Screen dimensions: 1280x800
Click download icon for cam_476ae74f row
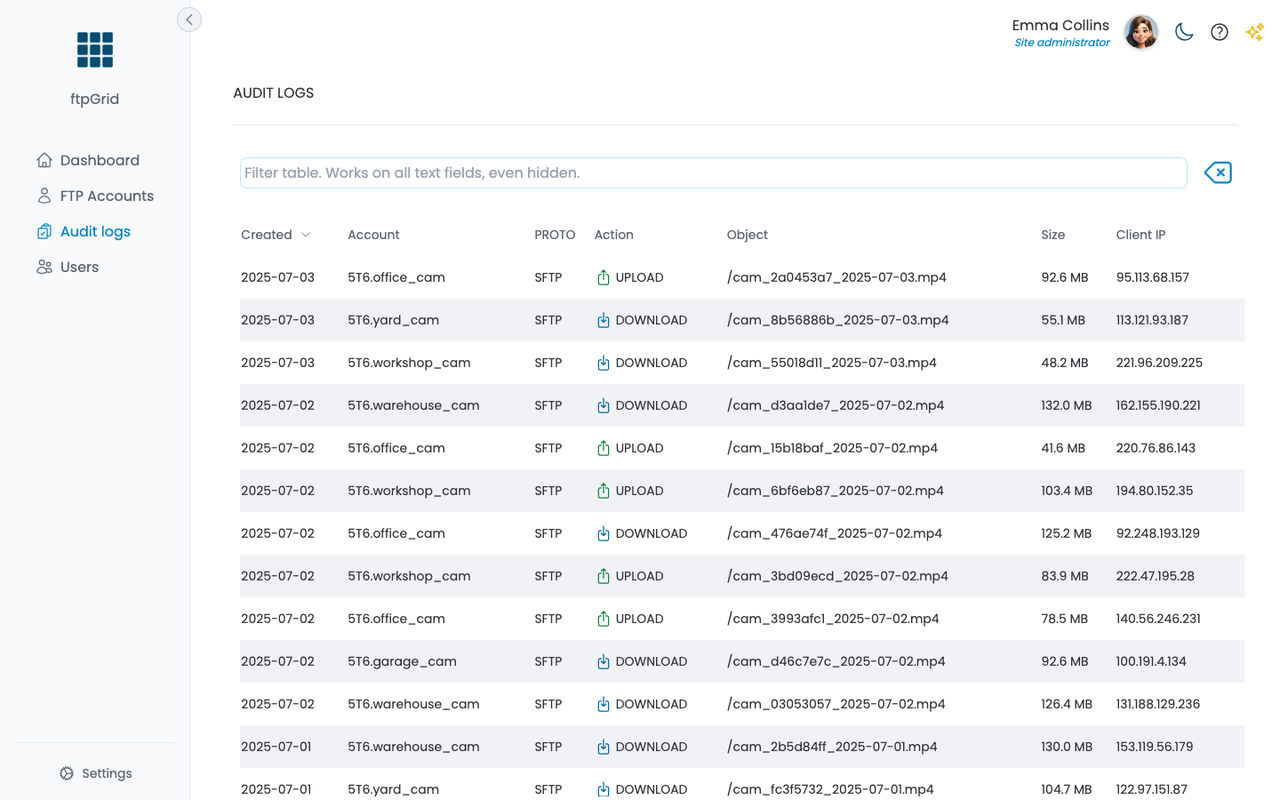pyautogui.click(x=603, y=534)
